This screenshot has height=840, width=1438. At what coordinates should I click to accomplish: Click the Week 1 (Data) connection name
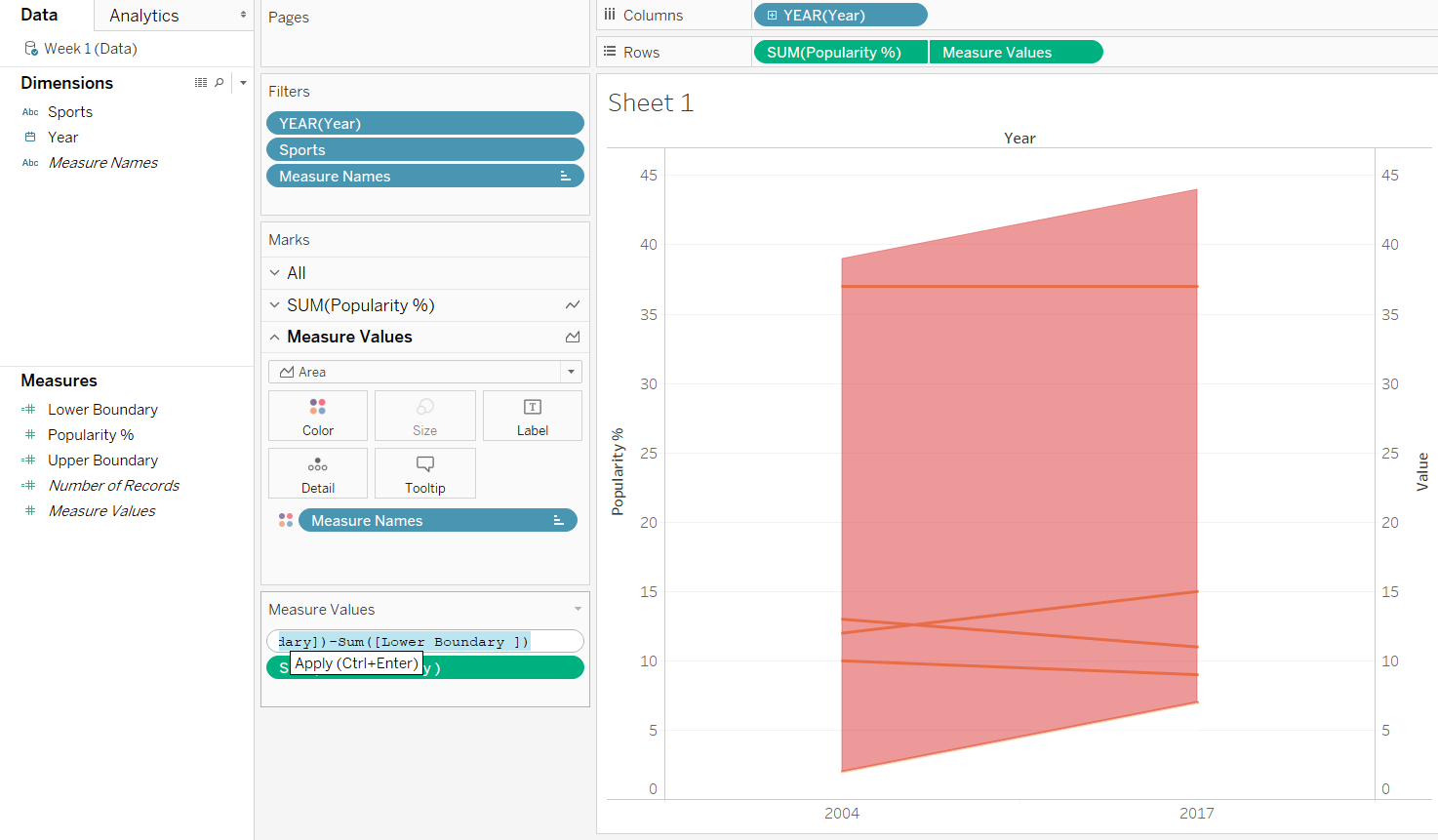coord(93,48)
